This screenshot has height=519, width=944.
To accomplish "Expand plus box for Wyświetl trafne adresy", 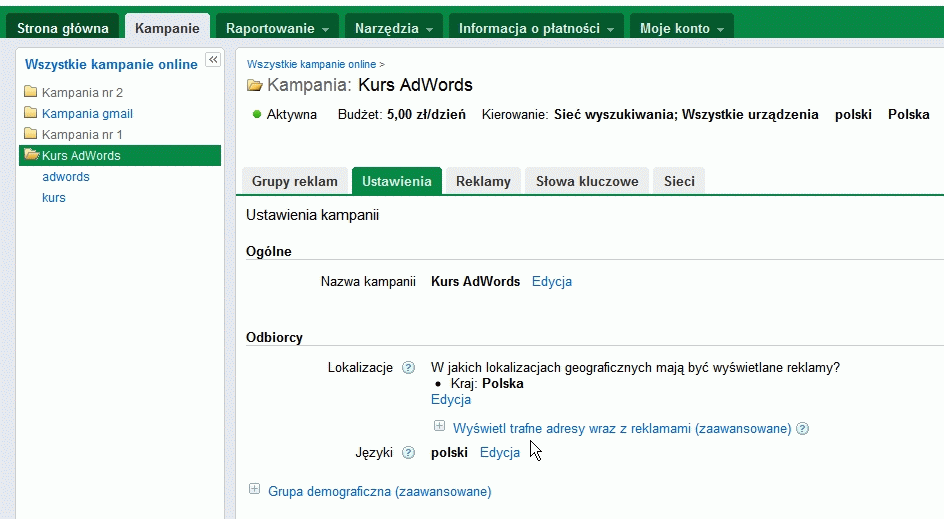I will pyautogui.click(x=439, y=426).
